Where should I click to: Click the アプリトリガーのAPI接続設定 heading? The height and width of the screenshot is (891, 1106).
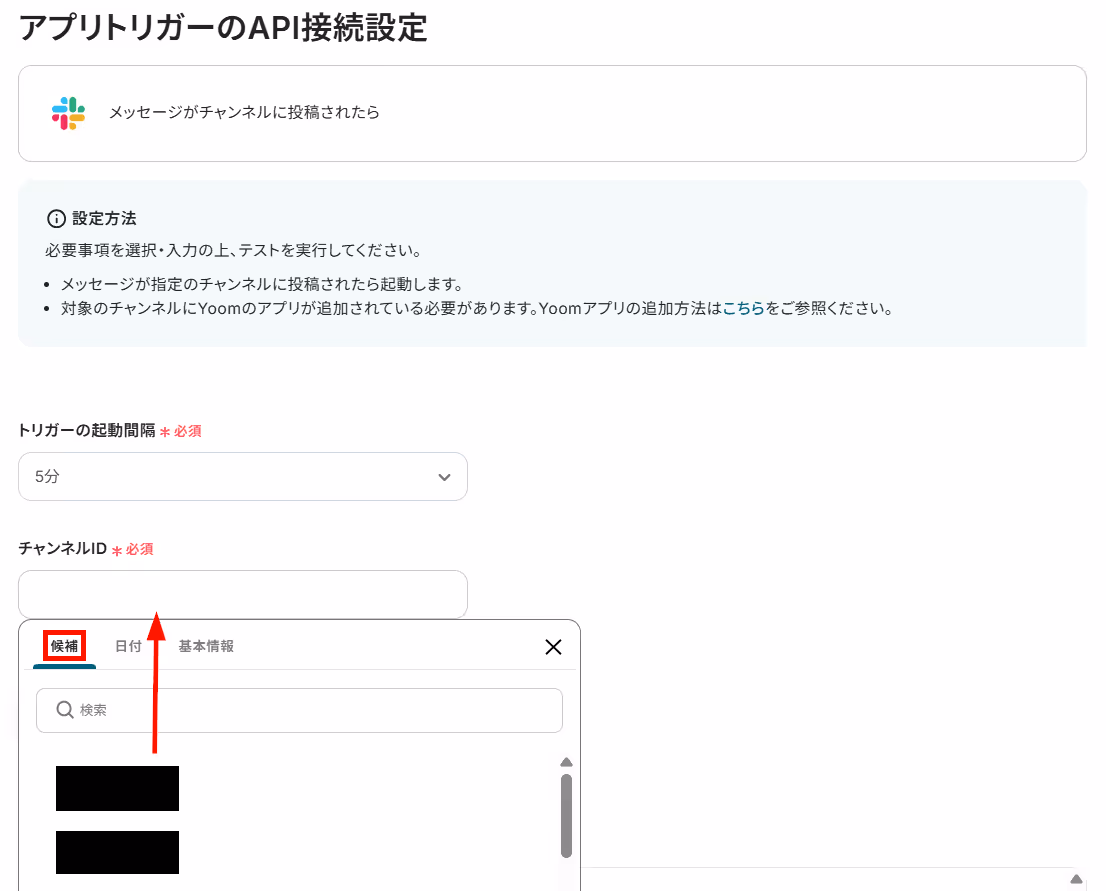pyautogui.click(x=223, y=28)
